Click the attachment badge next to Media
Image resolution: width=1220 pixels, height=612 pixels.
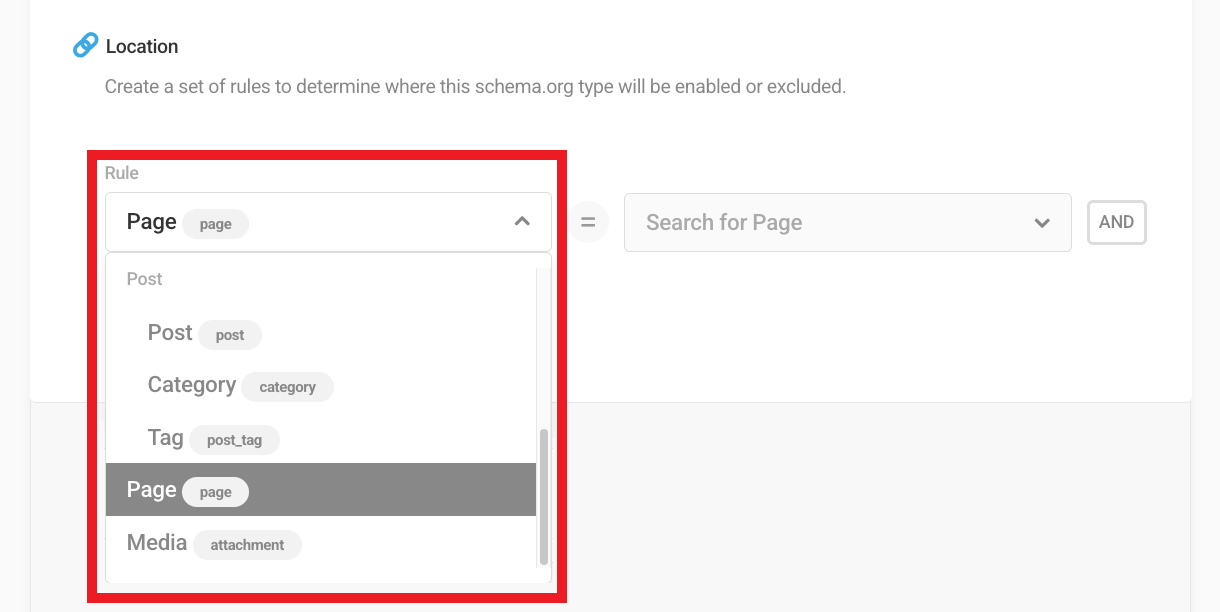tap(247, 545)
